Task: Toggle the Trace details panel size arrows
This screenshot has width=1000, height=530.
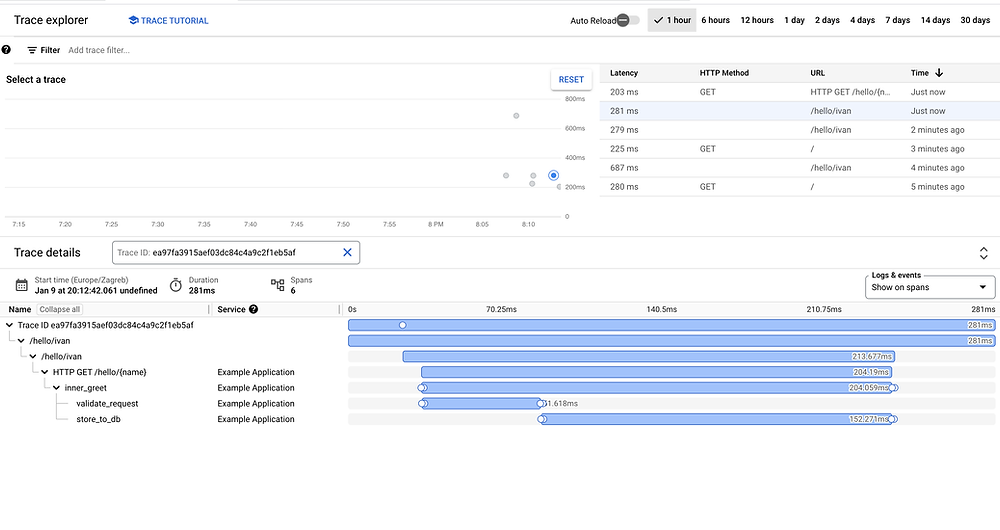Action: [983, 253]
